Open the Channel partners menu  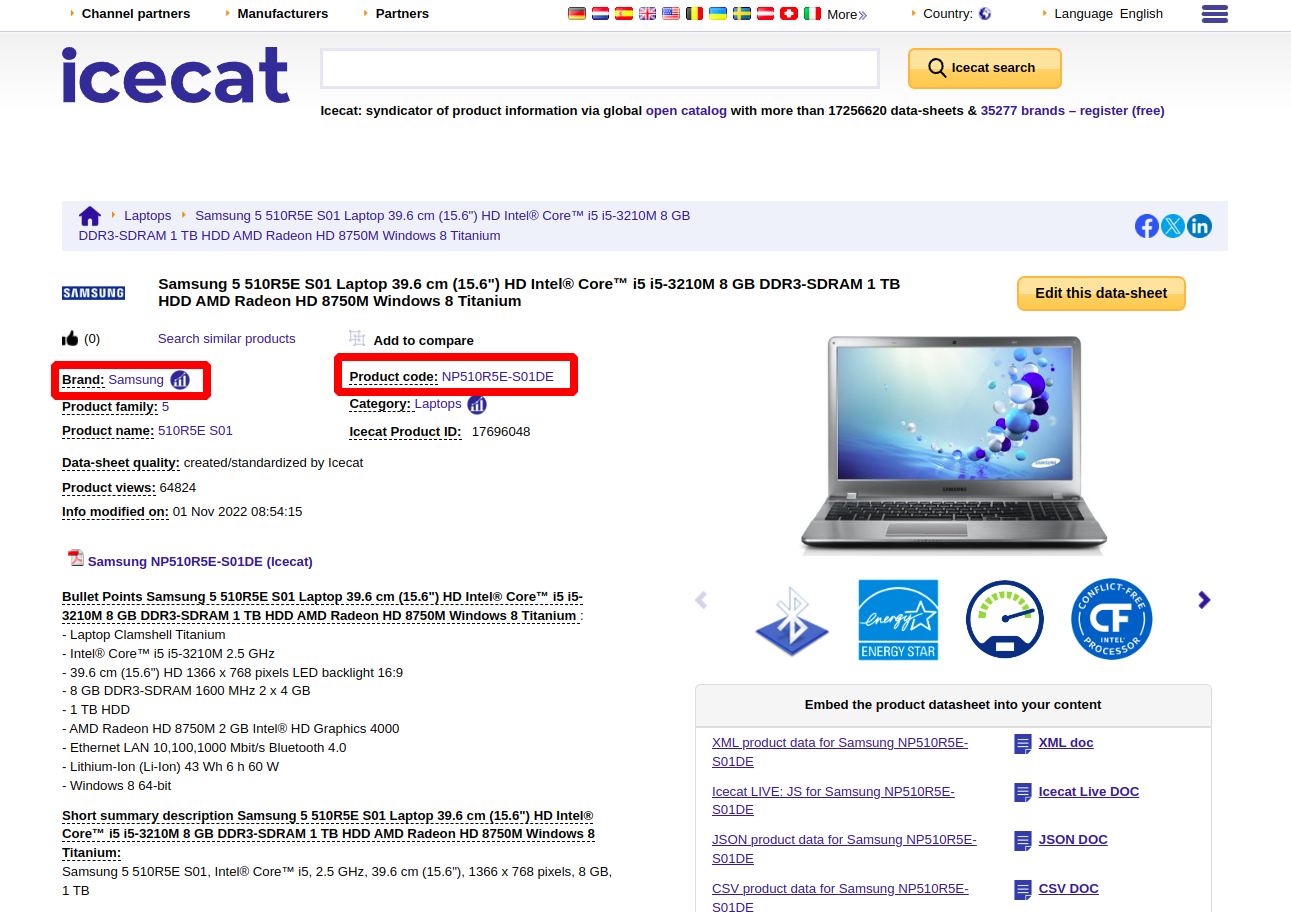[136, 14]
